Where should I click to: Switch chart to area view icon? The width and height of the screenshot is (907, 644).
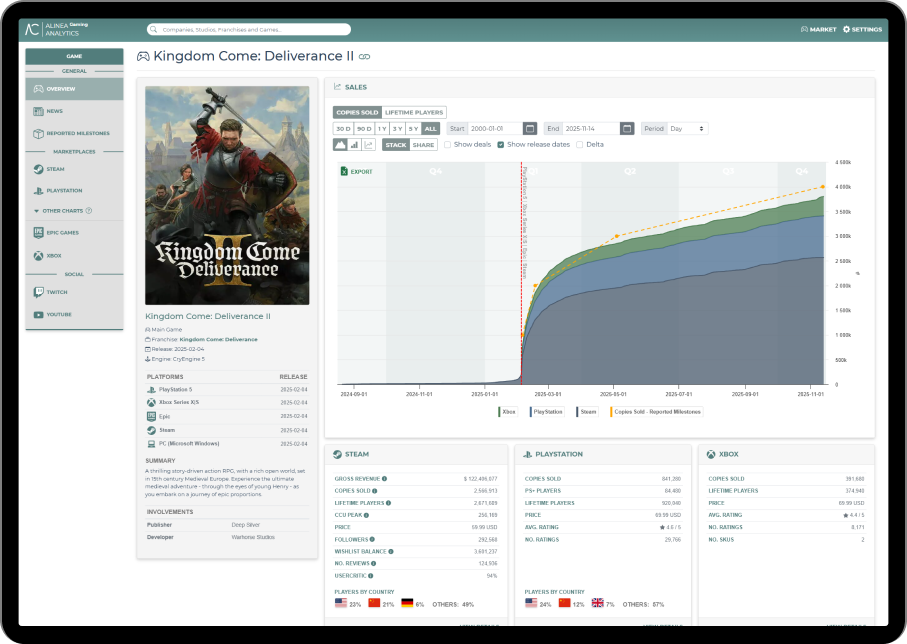340,145
